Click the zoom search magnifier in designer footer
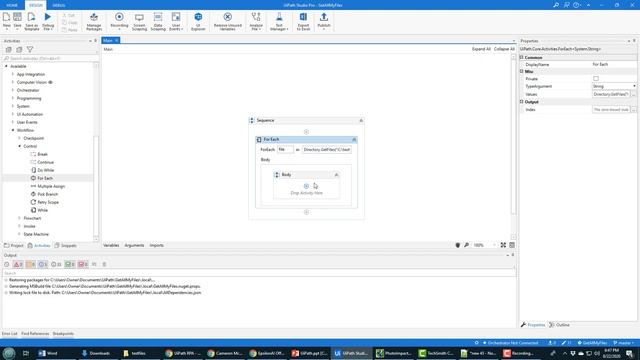 pyautogui.click(x=467, y=245)
